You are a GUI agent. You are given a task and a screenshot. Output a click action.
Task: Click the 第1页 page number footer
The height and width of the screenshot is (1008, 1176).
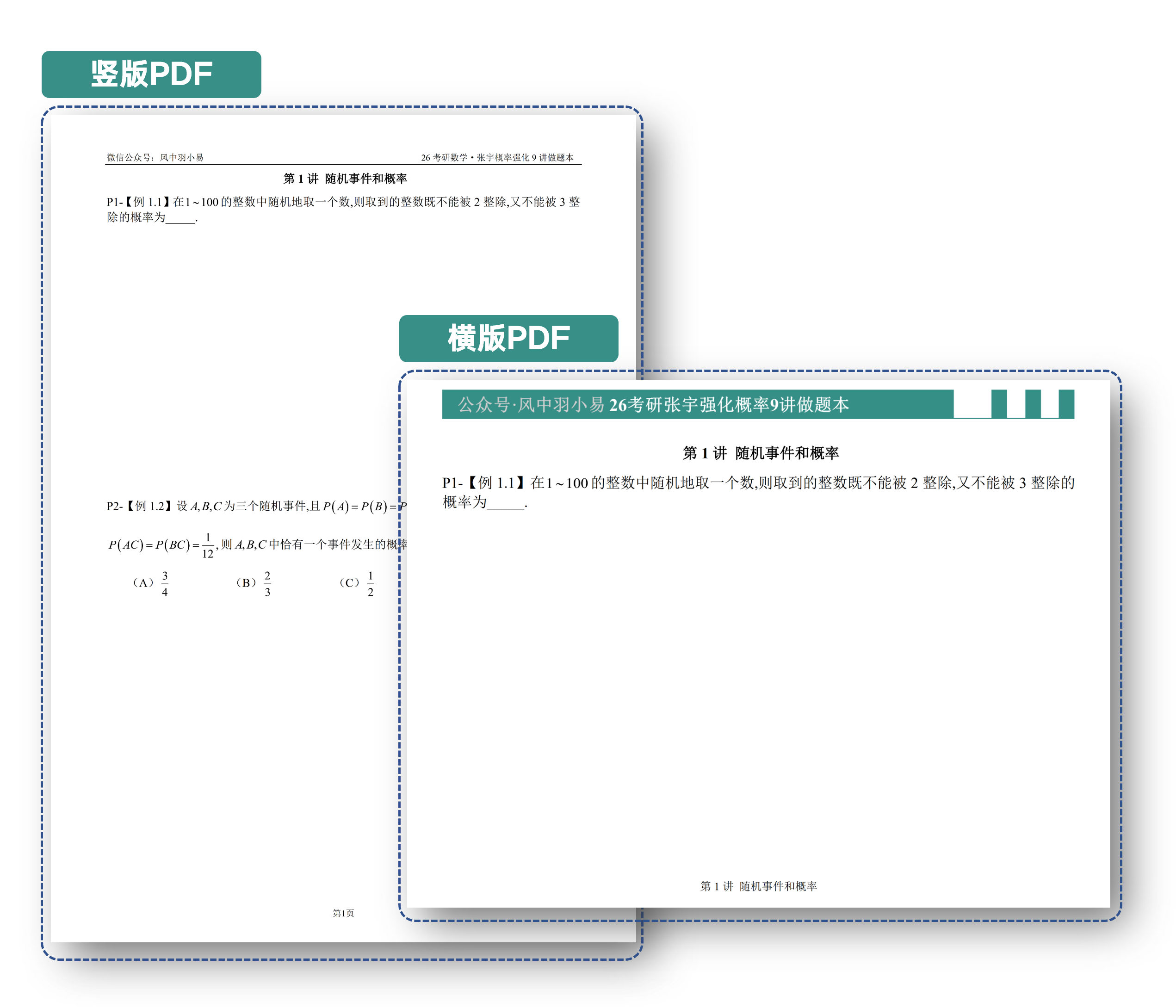coord(343,913)
